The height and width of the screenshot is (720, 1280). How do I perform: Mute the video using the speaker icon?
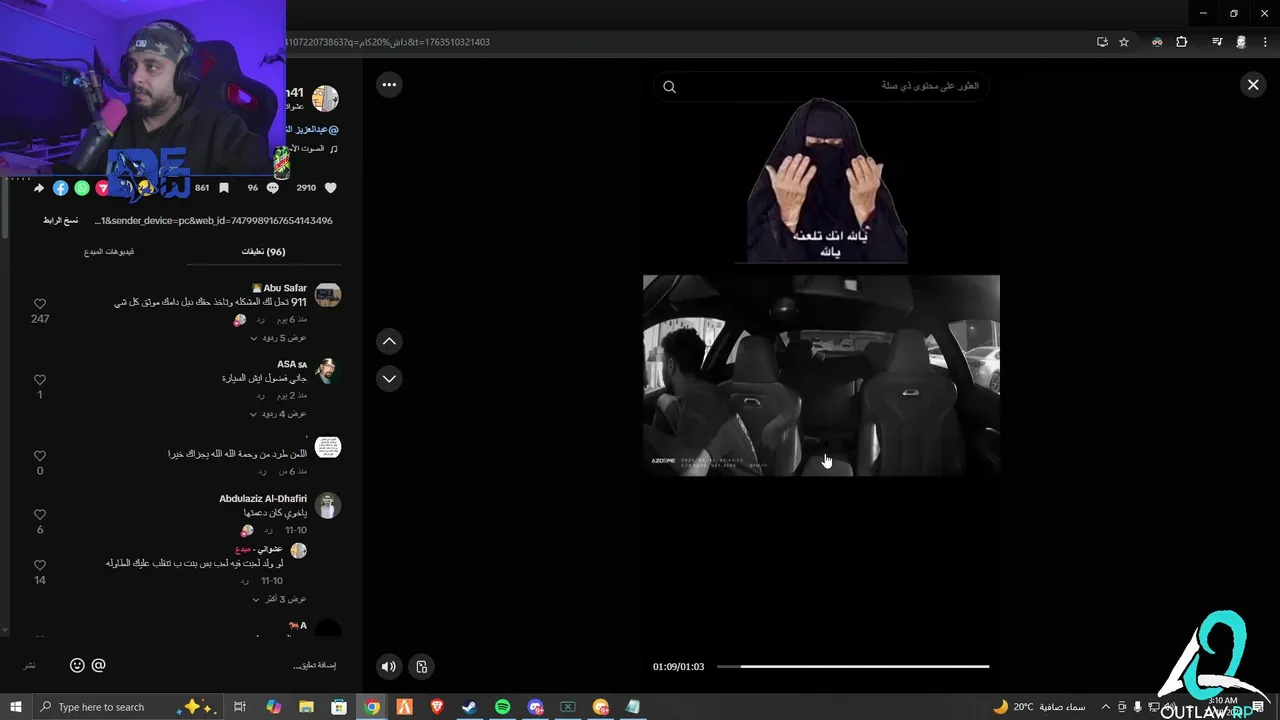(389, 666)
